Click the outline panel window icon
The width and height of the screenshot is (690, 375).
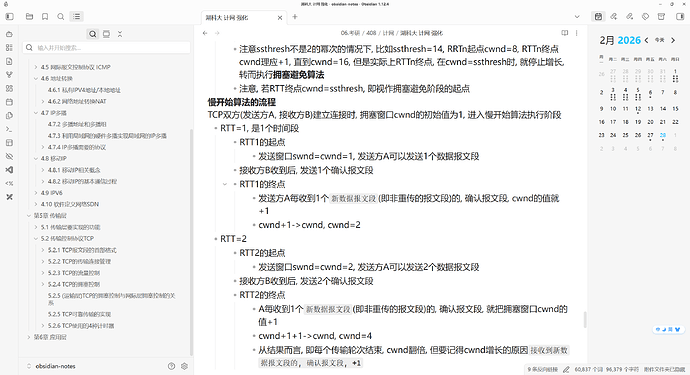pyautogui.click(x=106, y=34)
